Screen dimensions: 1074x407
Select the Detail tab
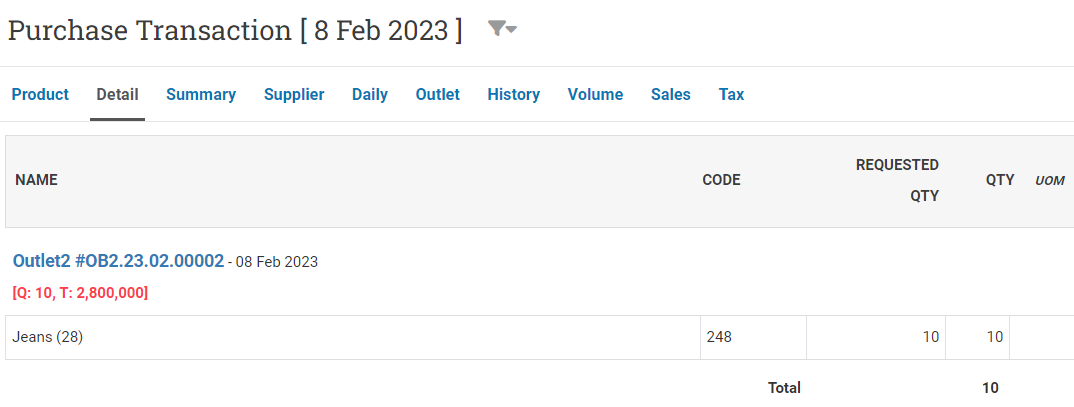tap(117, 95)
